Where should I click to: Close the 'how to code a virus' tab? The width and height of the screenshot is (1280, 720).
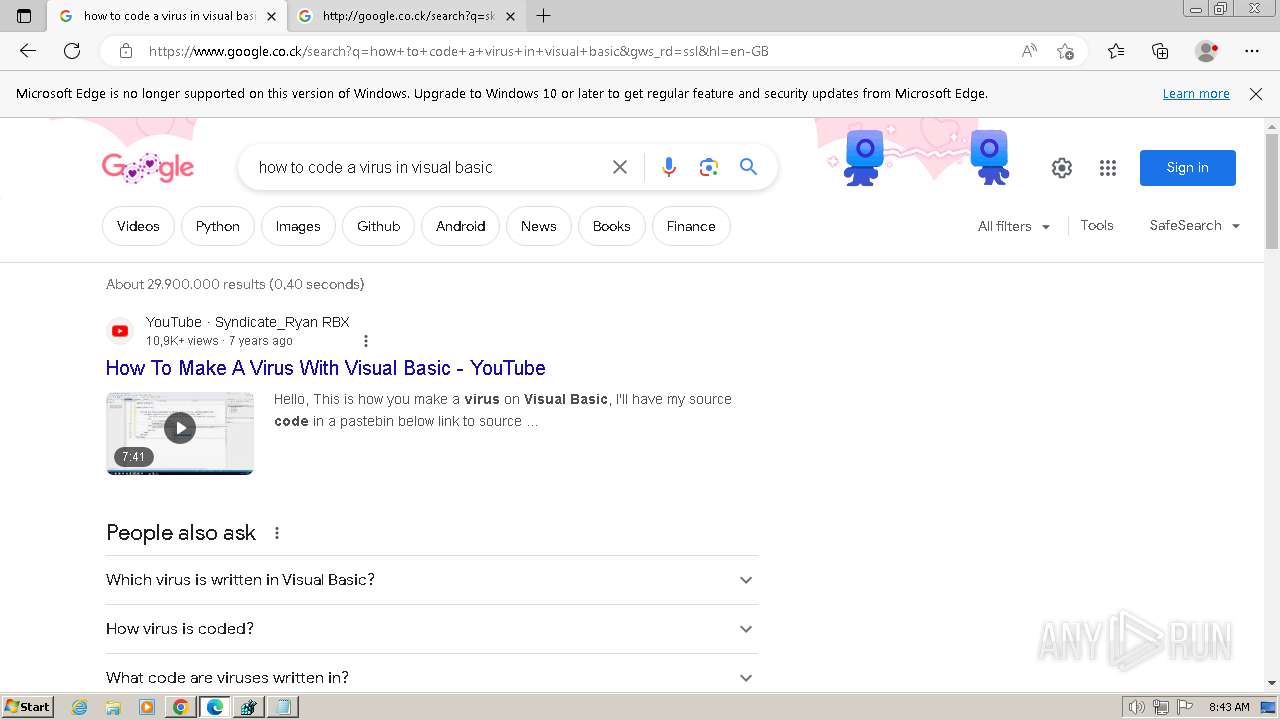tap(271, 16)
